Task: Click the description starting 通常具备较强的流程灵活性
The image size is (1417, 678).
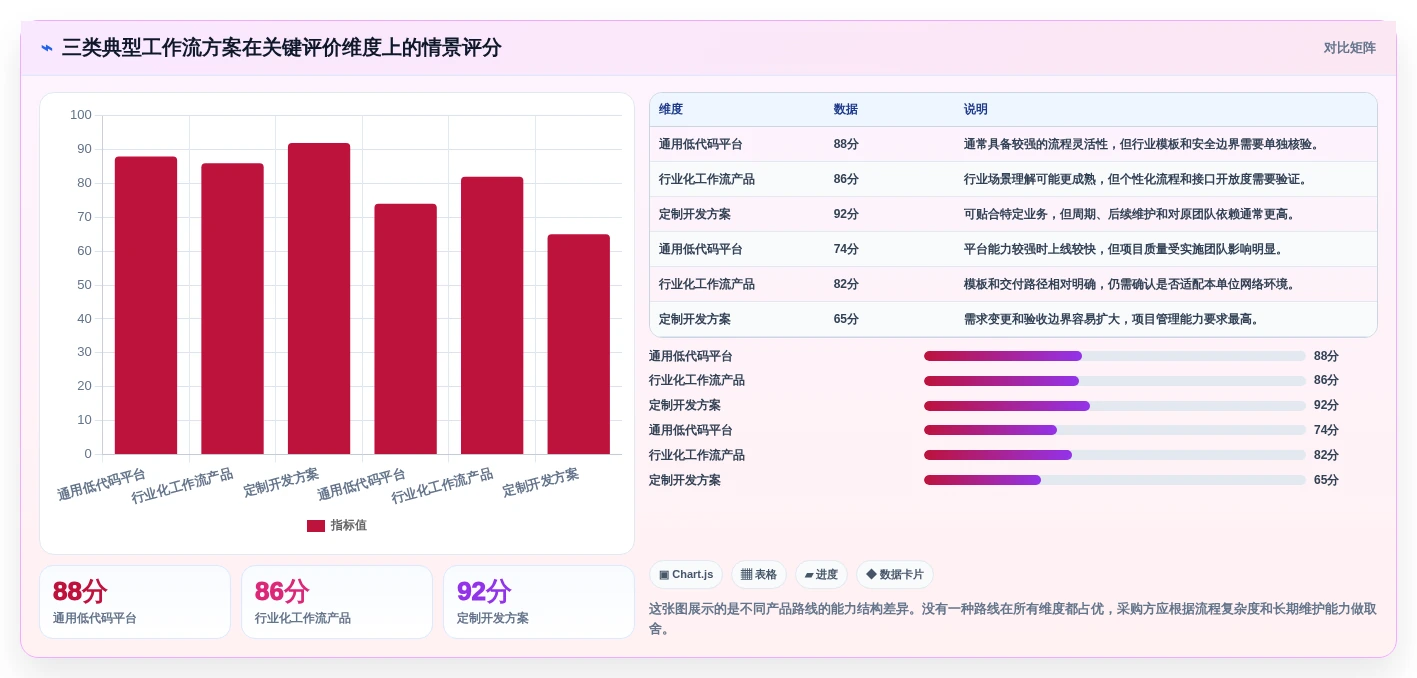Action: [1143, 144]
